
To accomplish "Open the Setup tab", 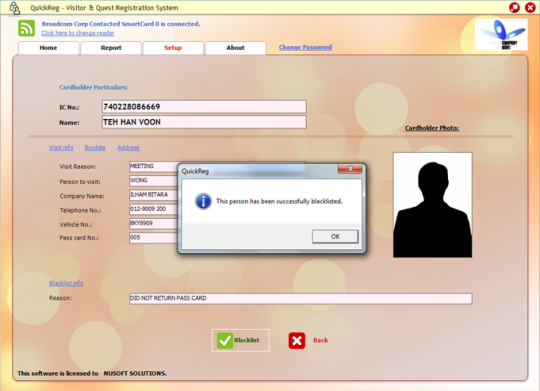I will point(173,48).
